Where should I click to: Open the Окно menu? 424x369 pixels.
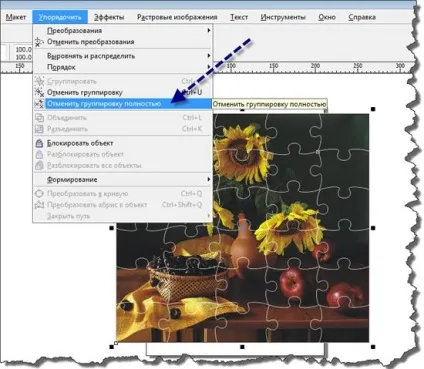pos(327,17)
